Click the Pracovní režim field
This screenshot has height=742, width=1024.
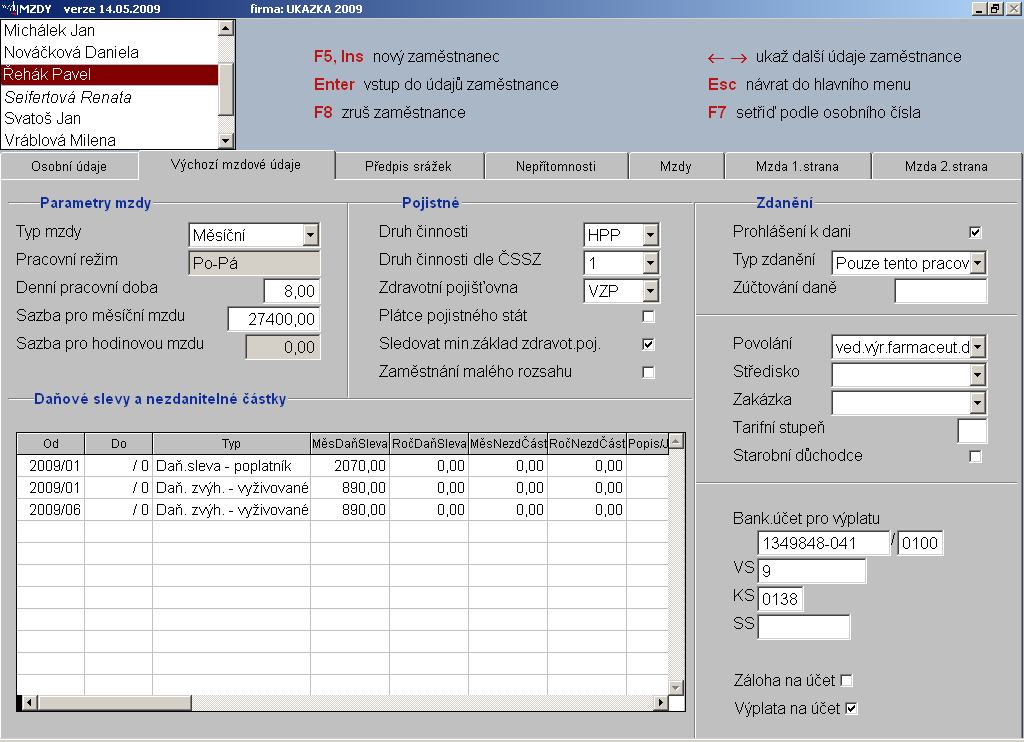point(254,263)
